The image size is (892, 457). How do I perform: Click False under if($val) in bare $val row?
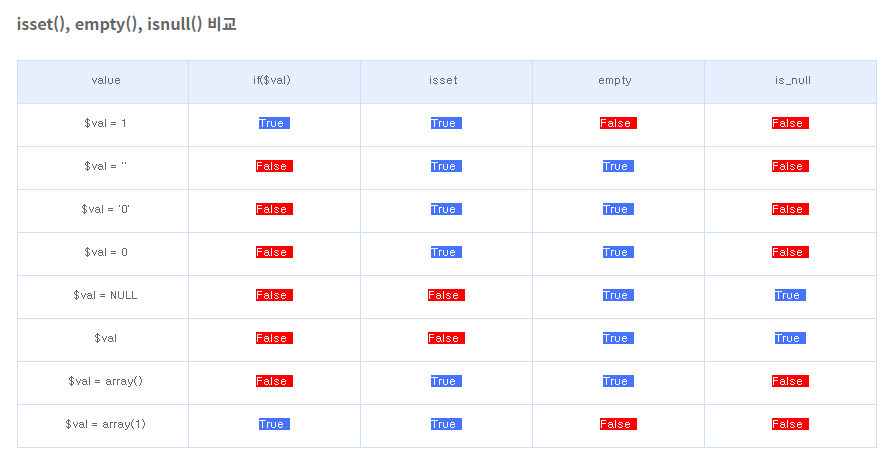click(274, 338)
